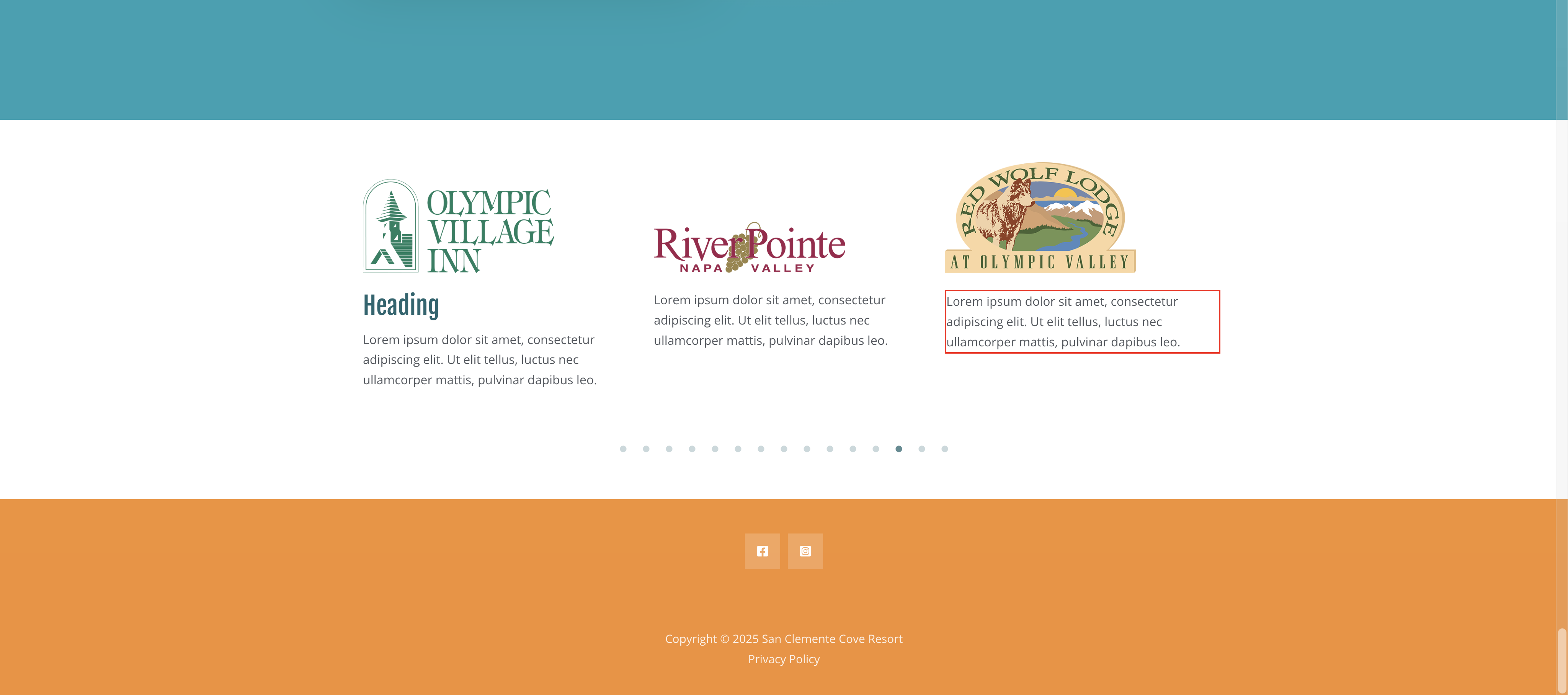The height and width of the screenshot is (695, 1568).
Task: Open the Instagram social icon
Action: tap(805, 551)
